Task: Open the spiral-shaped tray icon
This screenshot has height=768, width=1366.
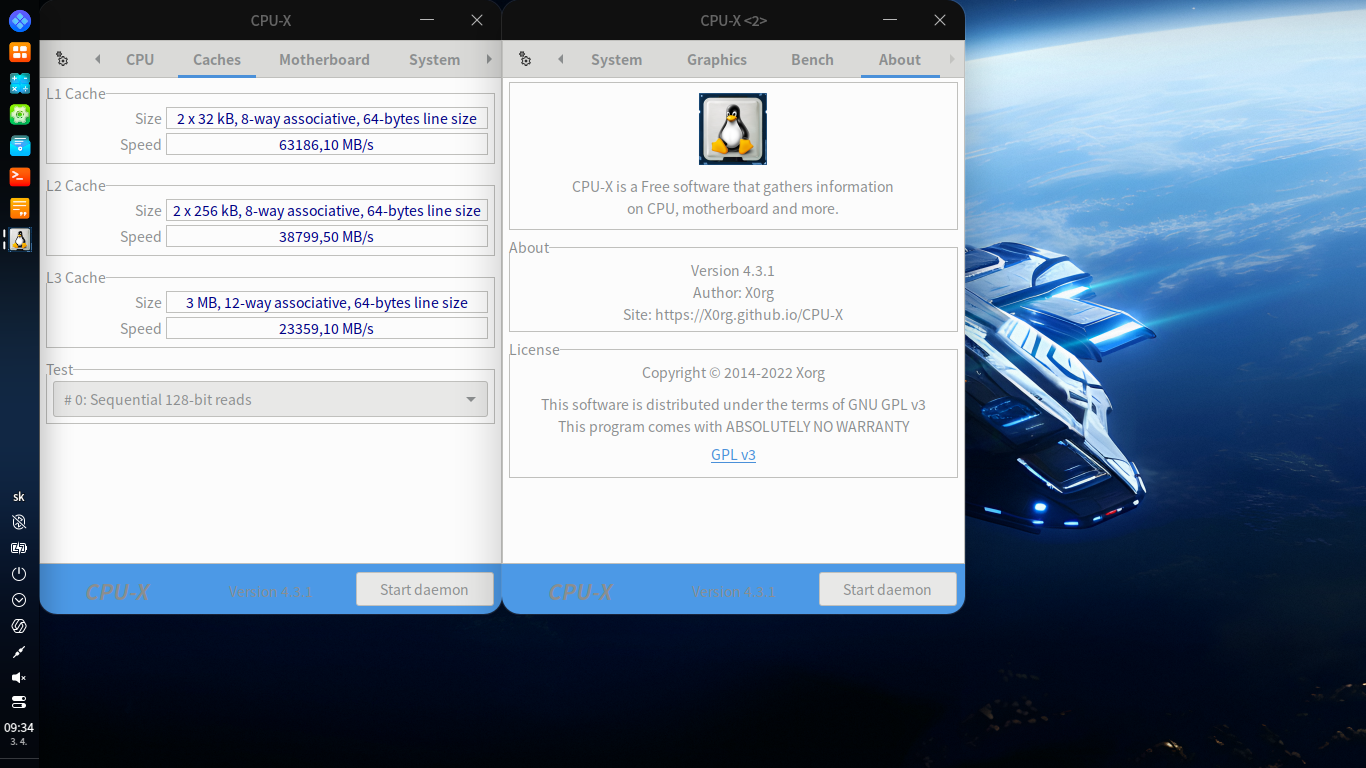Action: 19,626
